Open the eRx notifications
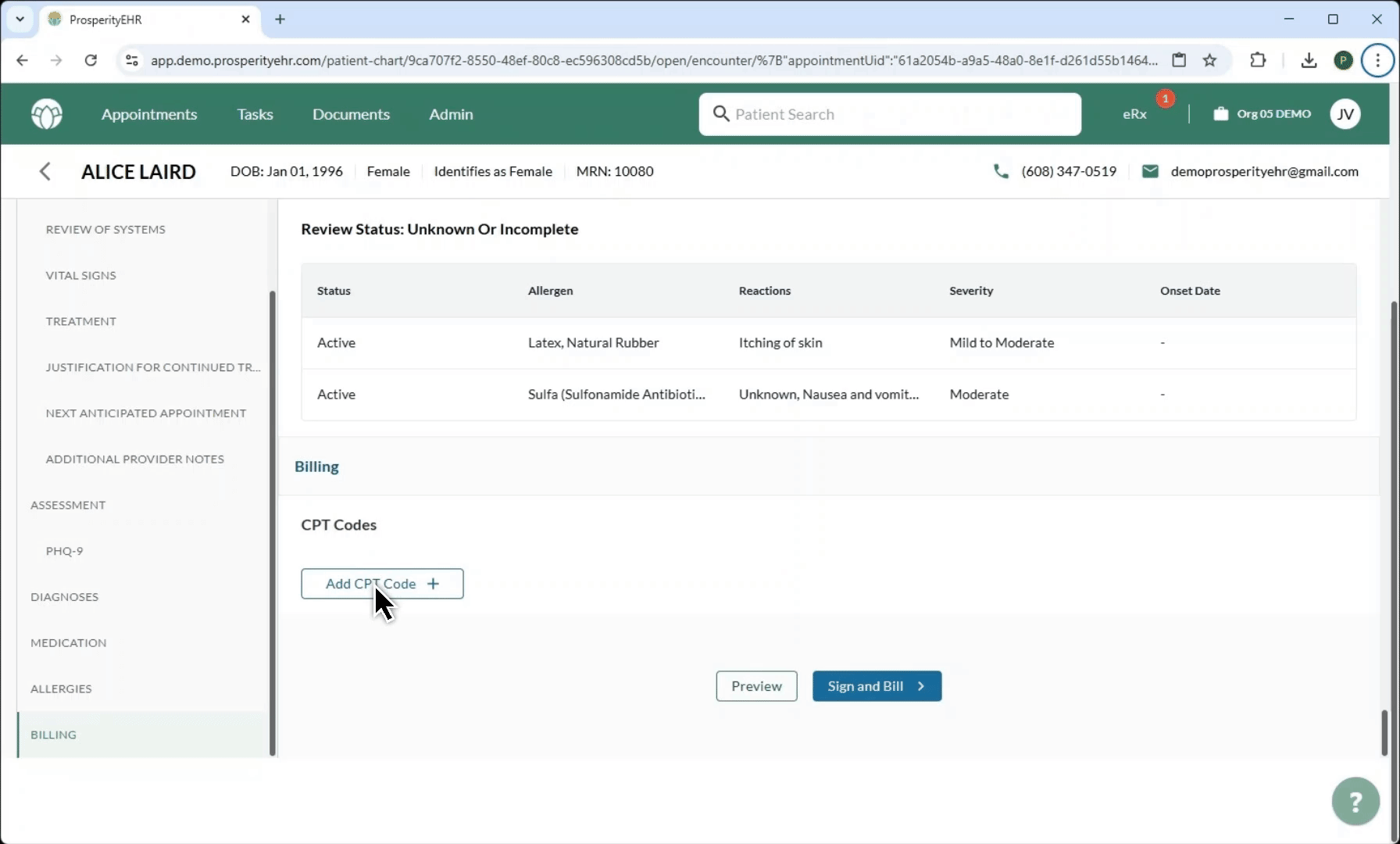This screenshot has height=844, width=1400. 1134,114
